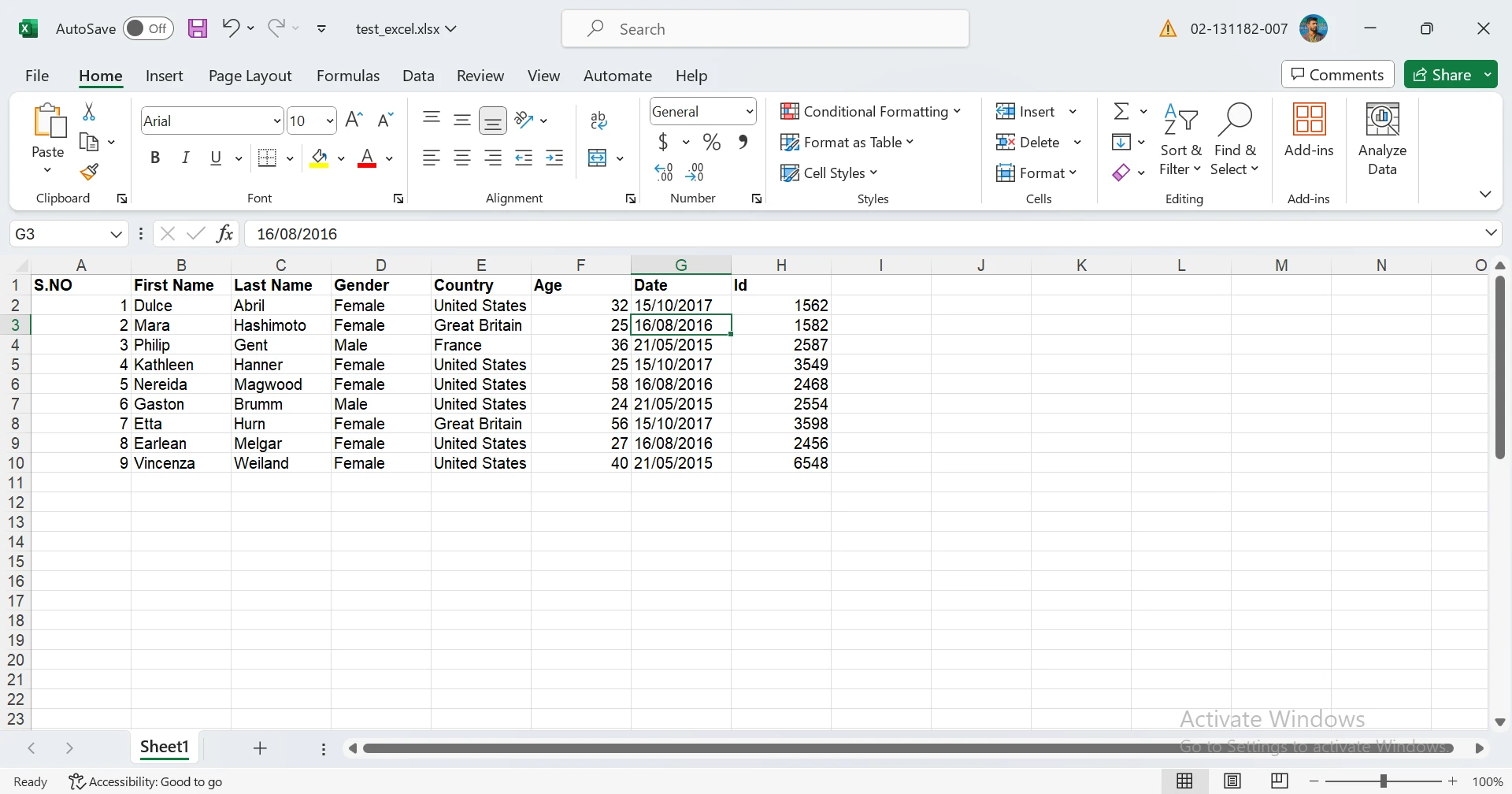Expand the Conditional Formatting menu
This screenshot has width=1512, height=794.
point(870,112)
